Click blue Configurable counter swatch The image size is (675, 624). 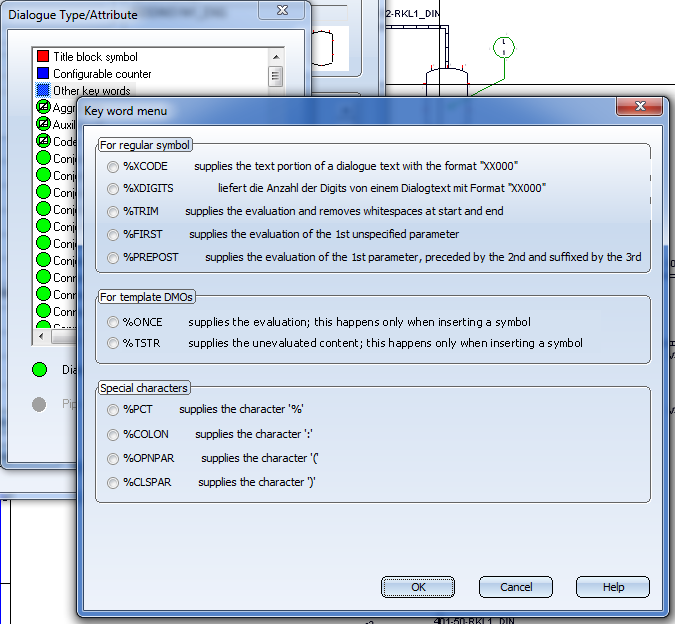pyautogui.click(x=43, y=74)
